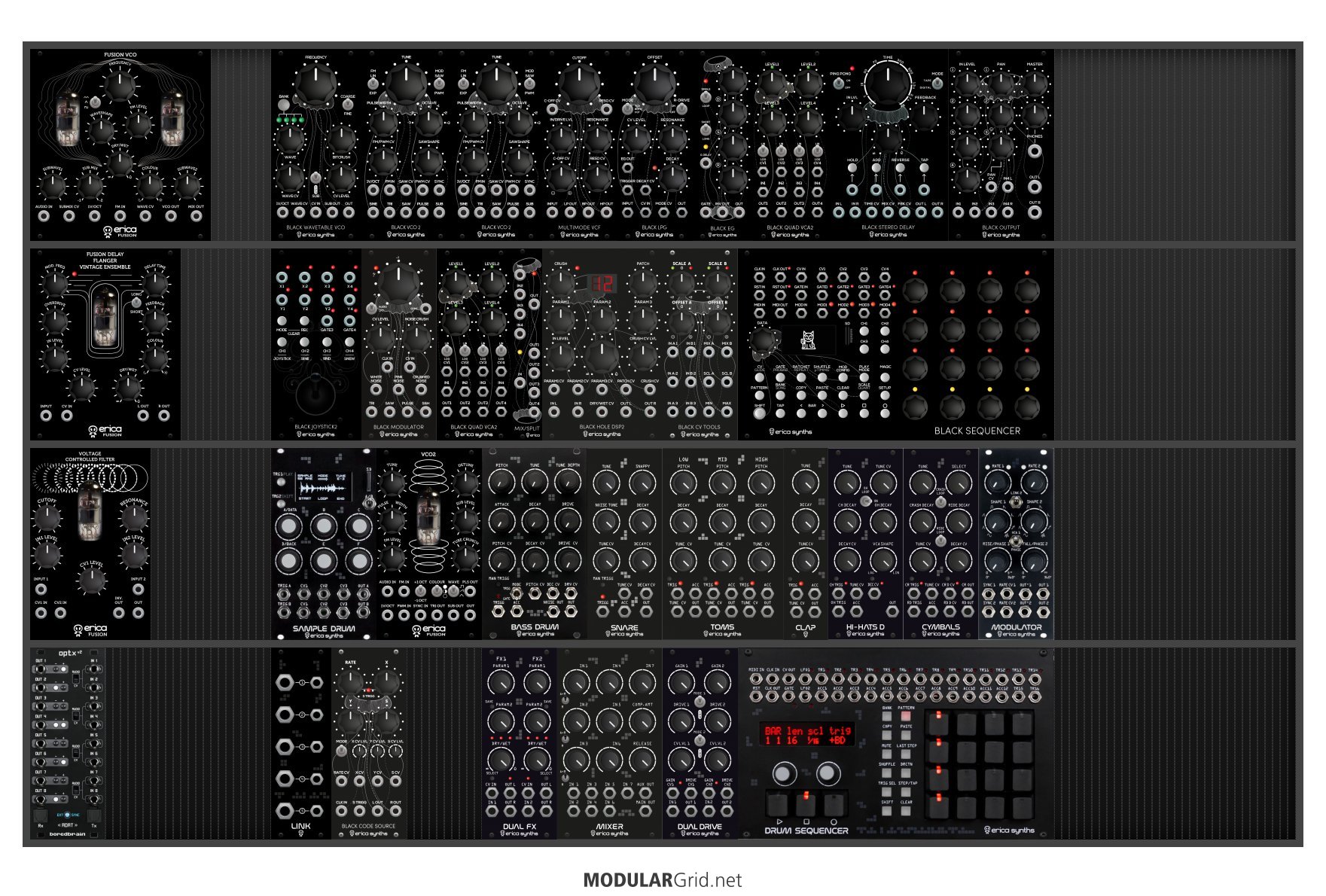Adjust the Time knob on Black Stereo Delay

point(889,84)
